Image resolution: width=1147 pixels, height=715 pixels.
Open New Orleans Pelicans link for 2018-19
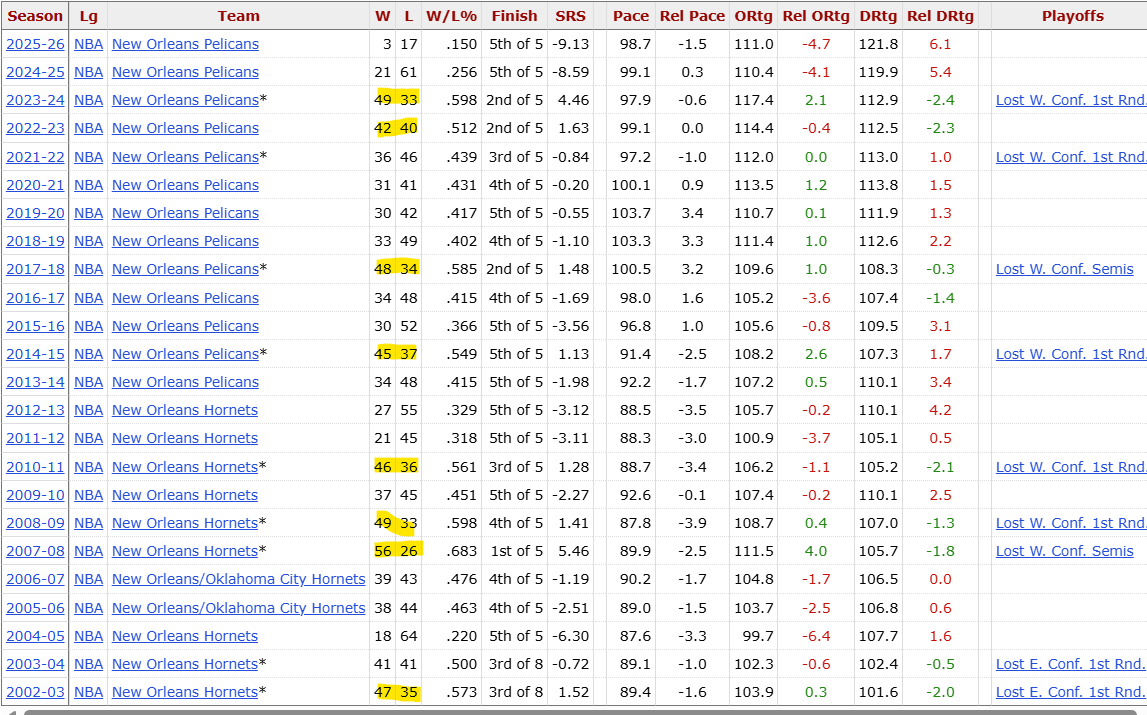coord(185,241)
